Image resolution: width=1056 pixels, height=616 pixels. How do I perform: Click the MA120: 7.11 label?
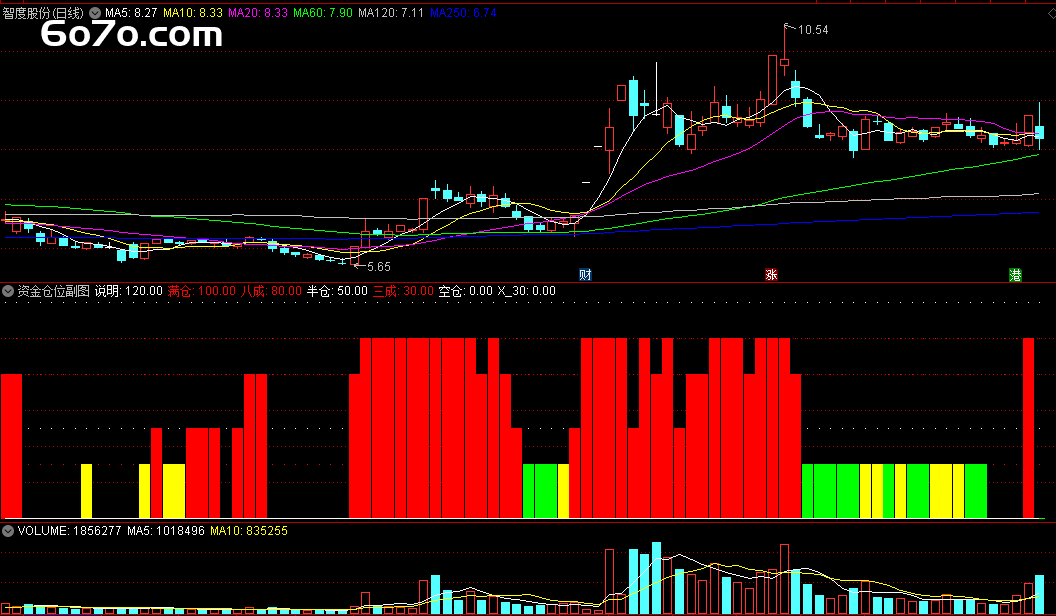pyautogui.click(x=391, y=13)
